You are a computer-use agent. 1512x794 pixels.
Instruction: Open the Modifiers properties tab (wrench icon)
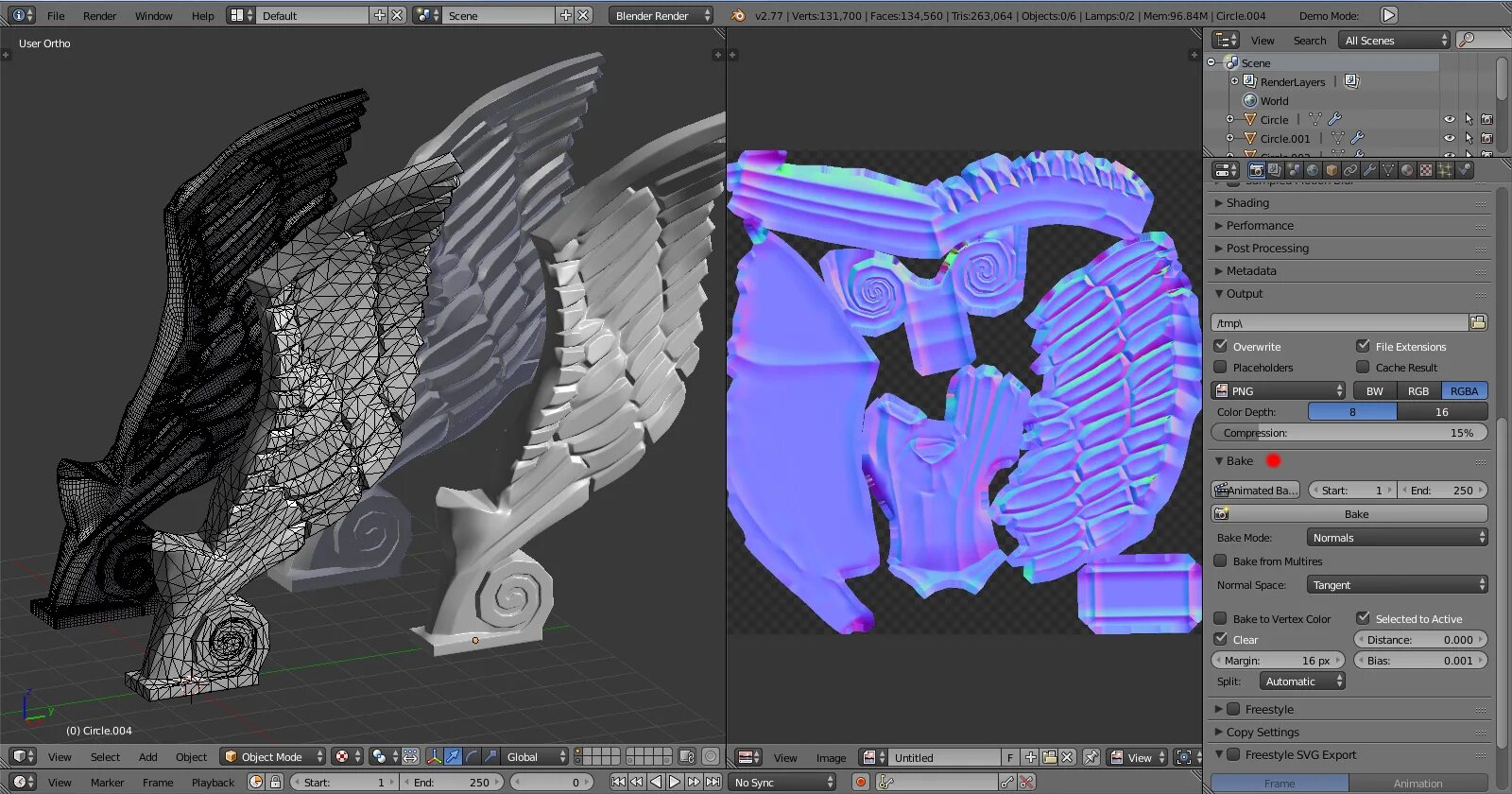pos(1369,170)
